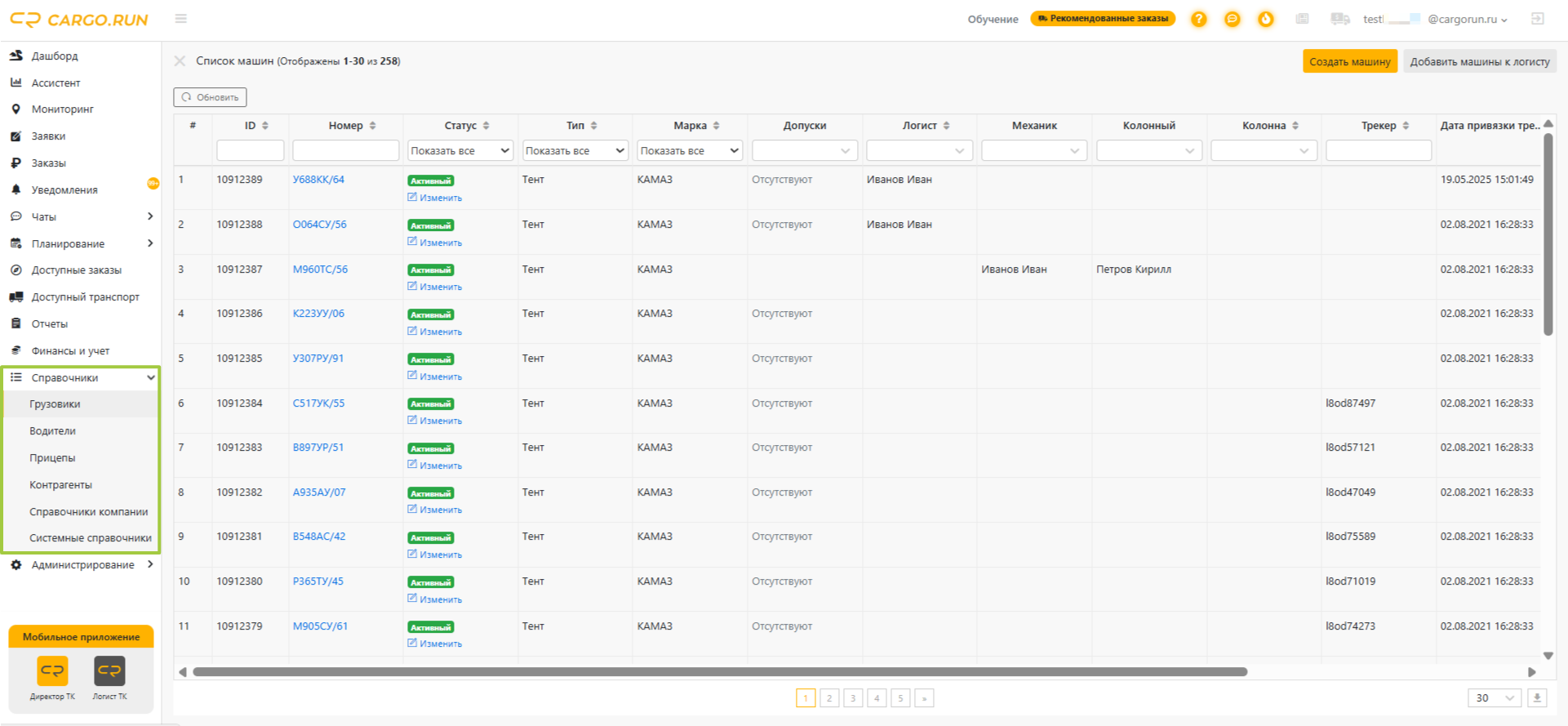Toggle sorting on the Трекер column

(x=1406, y=126)
